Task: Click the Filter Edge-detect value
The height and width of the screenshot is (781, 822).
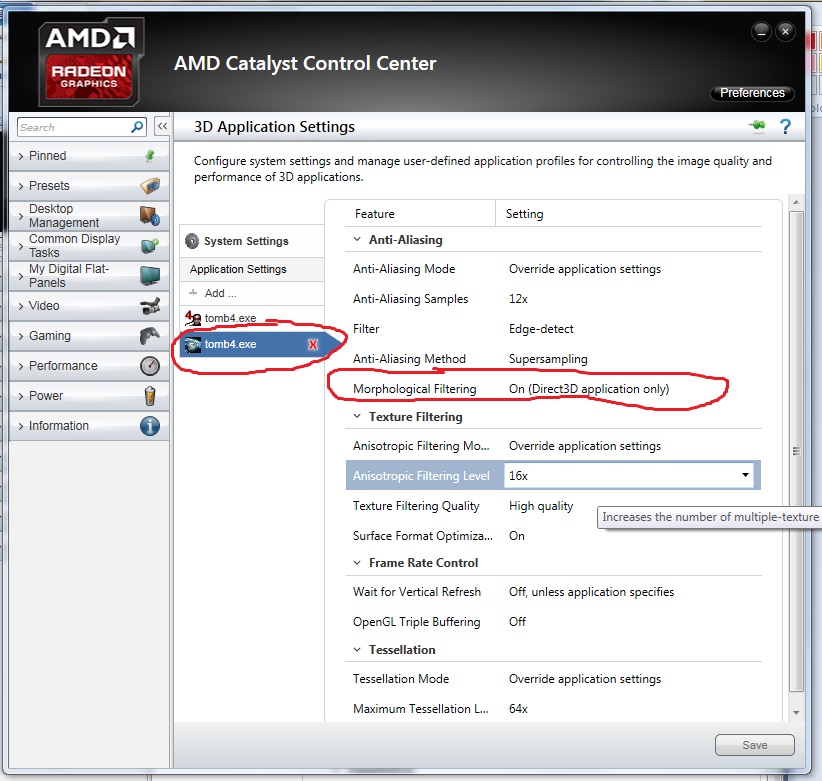Action: tap(541, 329)
